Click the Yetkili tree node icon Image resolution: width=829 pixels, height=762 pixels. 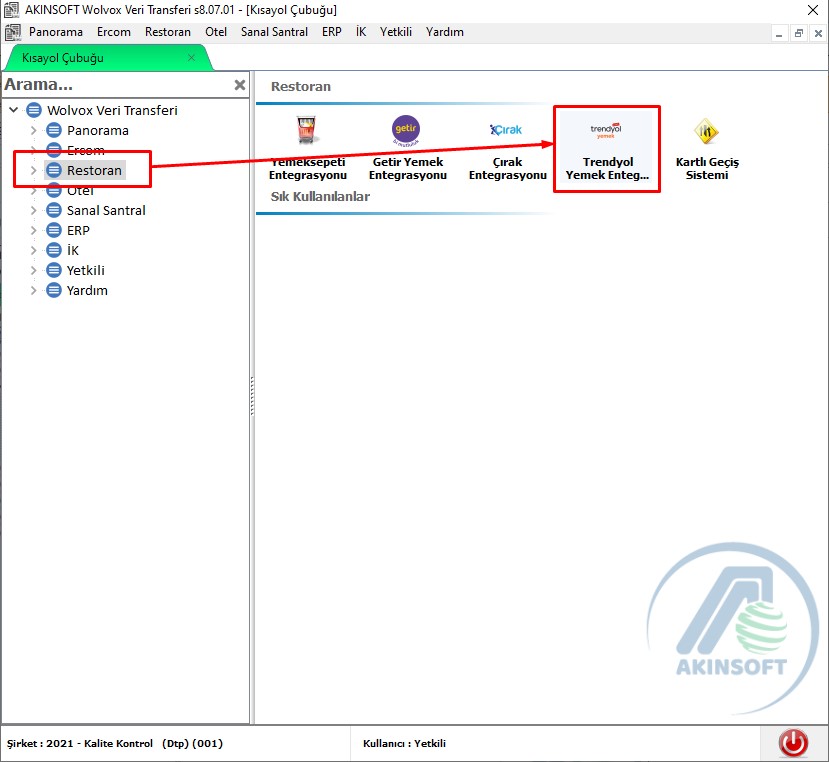[54, 270]
